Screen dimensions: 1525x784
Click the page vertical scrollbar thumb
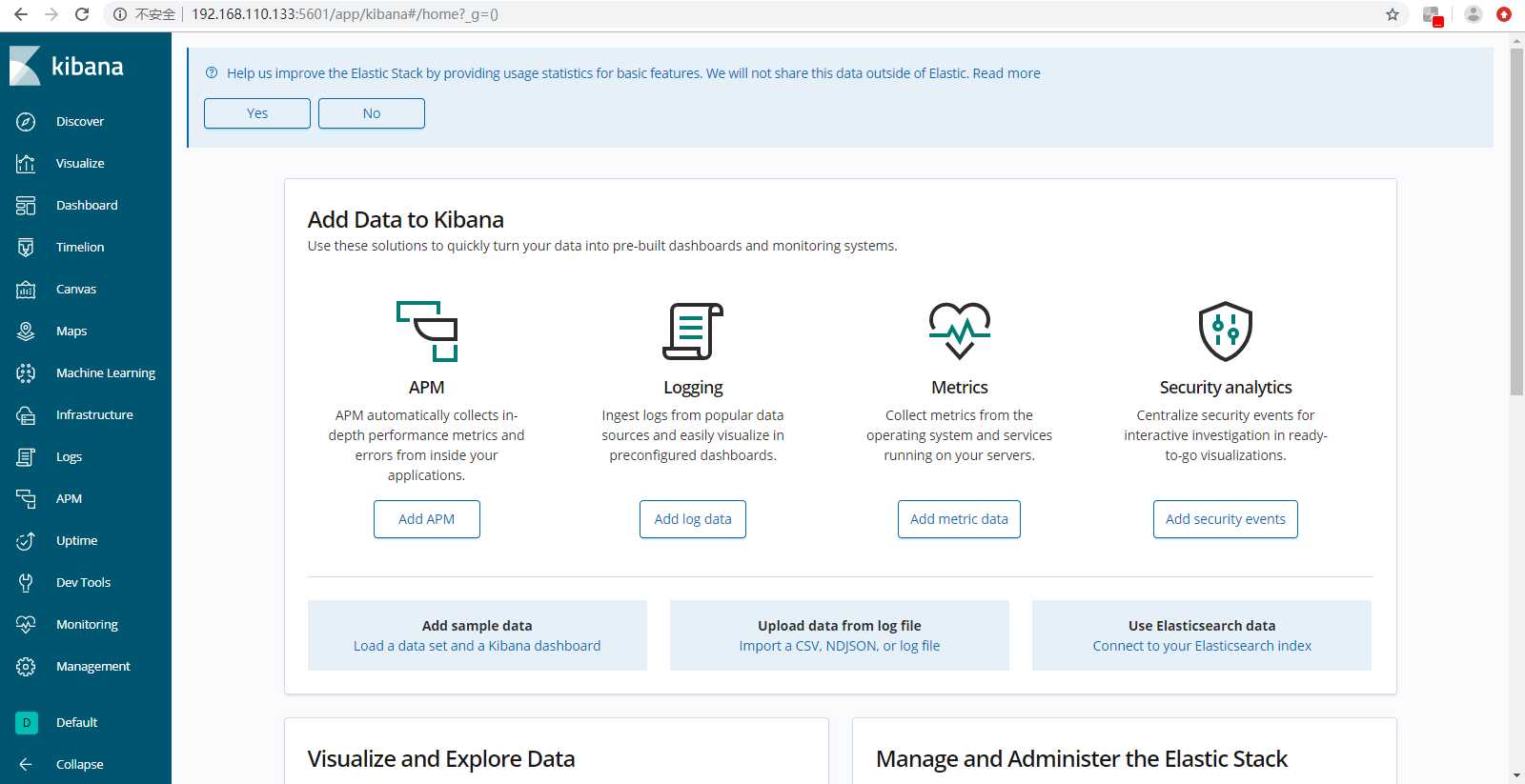(1516, 221)
